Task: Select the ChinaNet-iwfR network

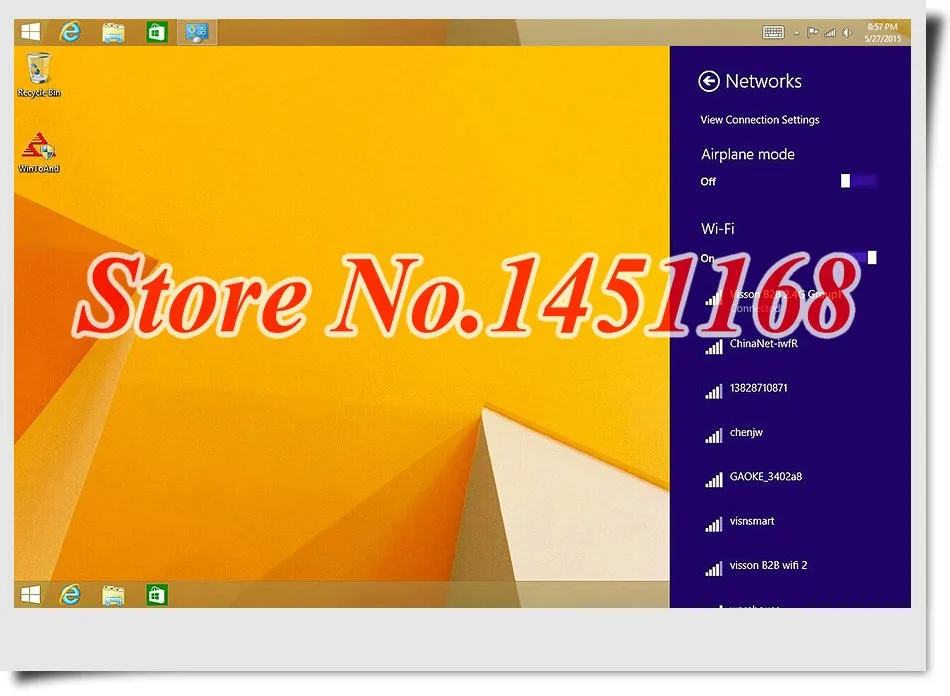Action: pos(790,346)
